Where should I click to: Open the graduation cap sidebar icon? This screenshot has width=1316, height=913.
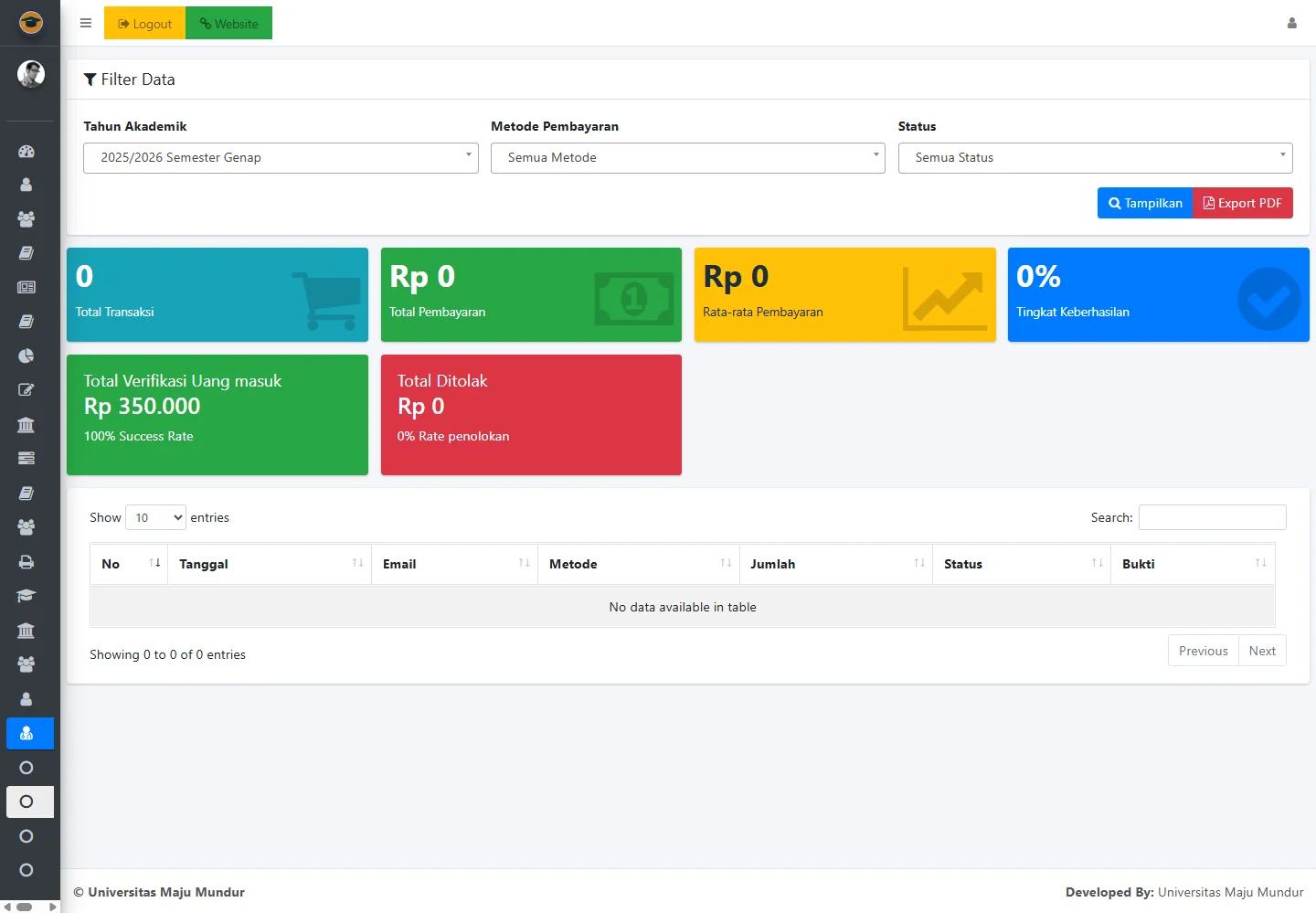coord(27,596)
